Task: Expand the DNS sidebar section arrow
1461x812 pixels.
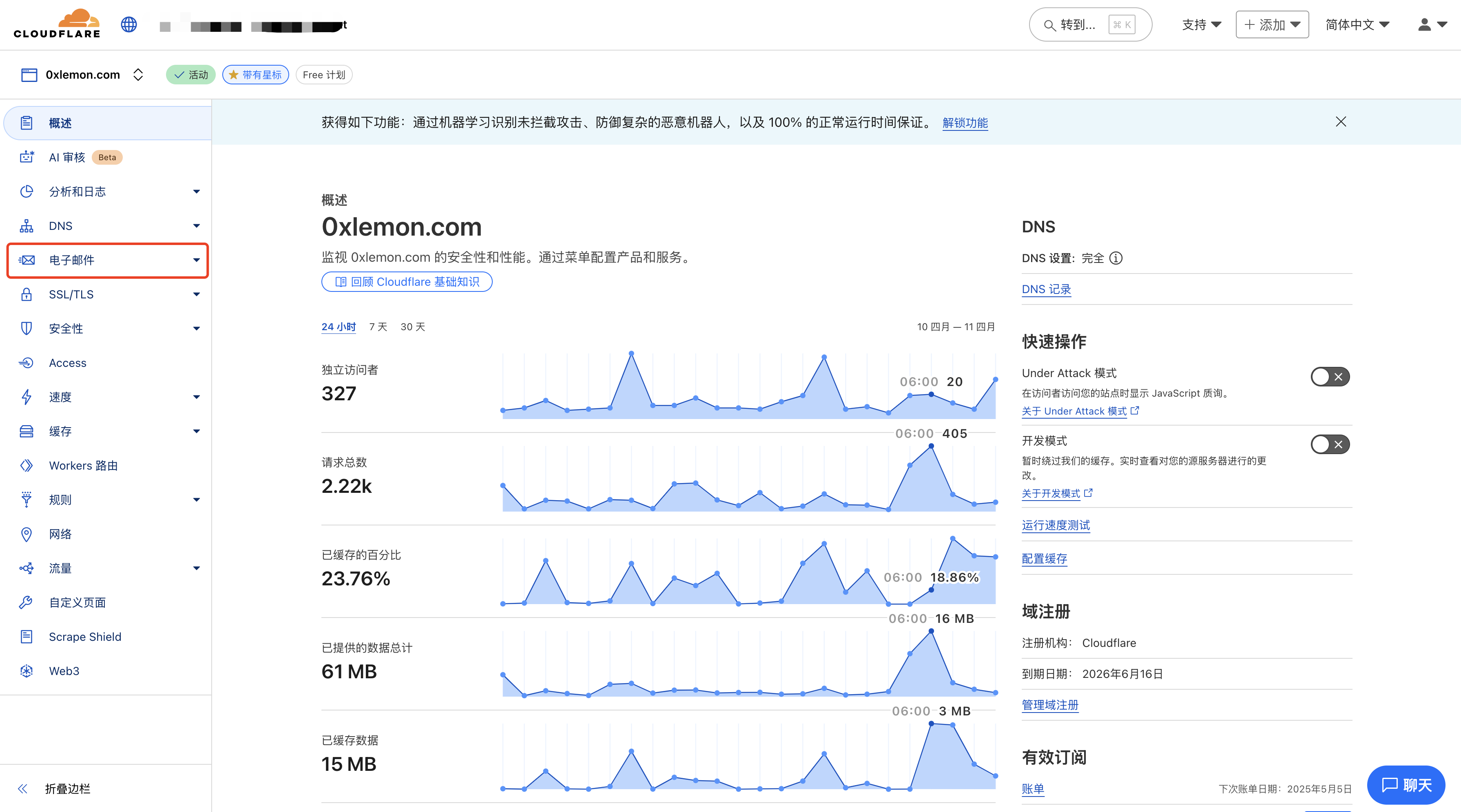Action: click(196, 225)
